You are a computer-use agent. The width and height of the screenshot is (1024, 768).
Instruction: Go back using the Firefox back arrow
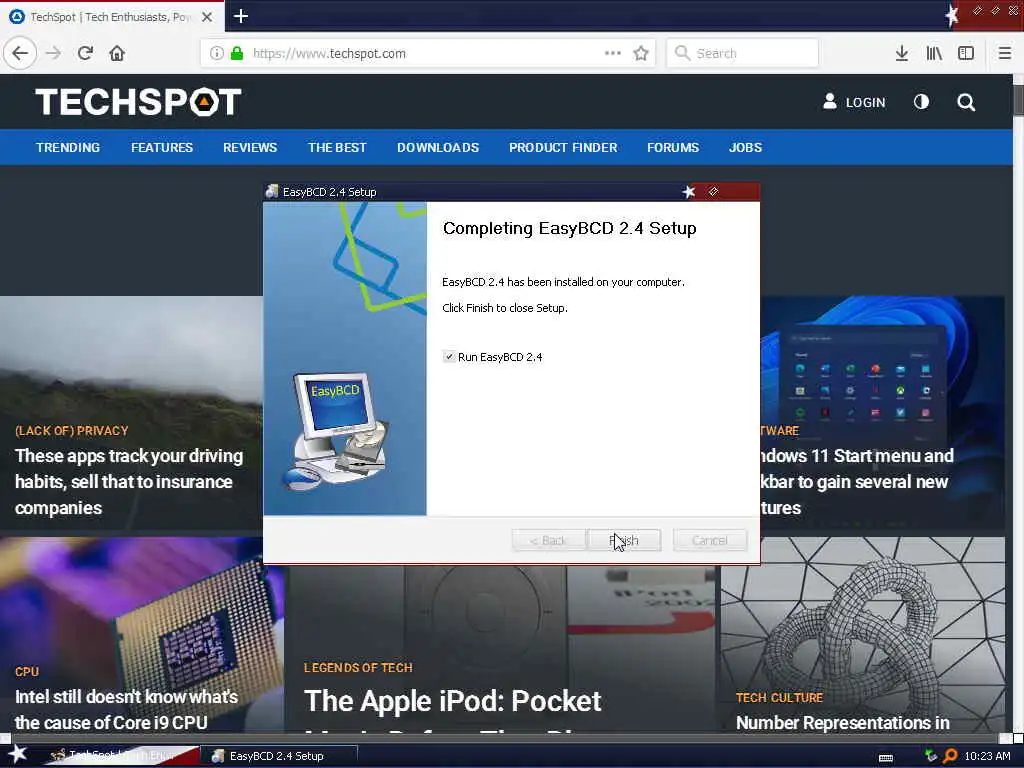[x=20, y=53]
